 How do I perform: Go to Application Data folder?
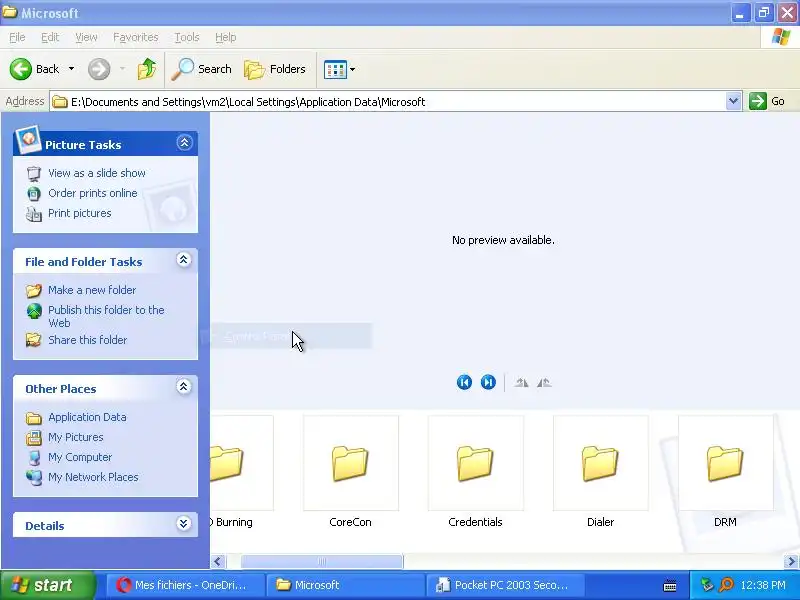87,417
